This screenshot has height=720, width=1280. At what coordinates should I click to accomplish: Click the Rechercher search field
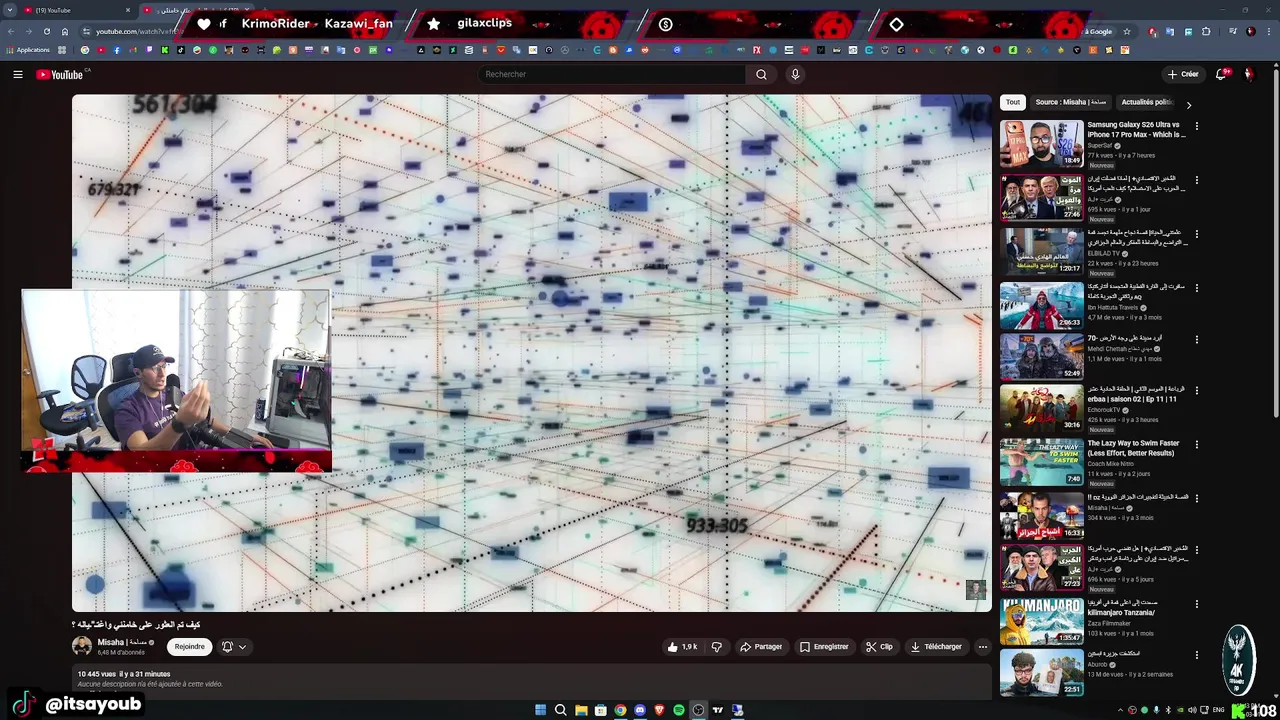612,74
